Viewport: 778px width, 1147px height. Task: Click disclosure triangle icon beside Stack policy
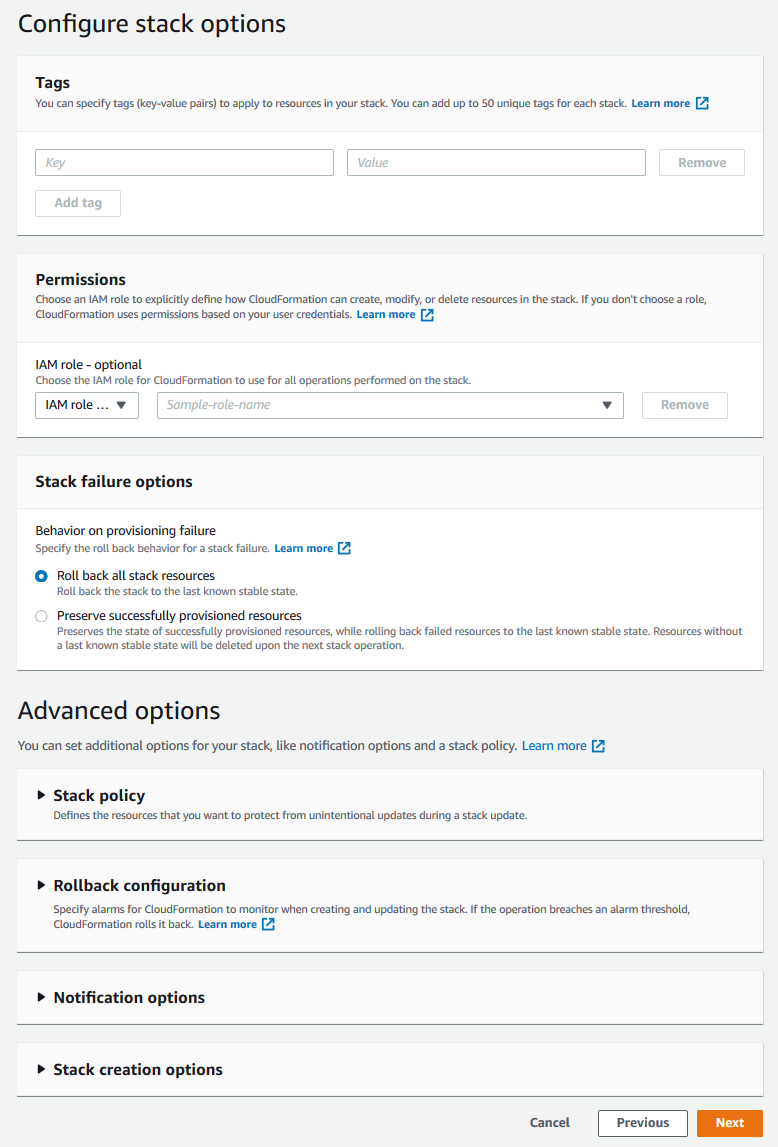coord(41,795)
